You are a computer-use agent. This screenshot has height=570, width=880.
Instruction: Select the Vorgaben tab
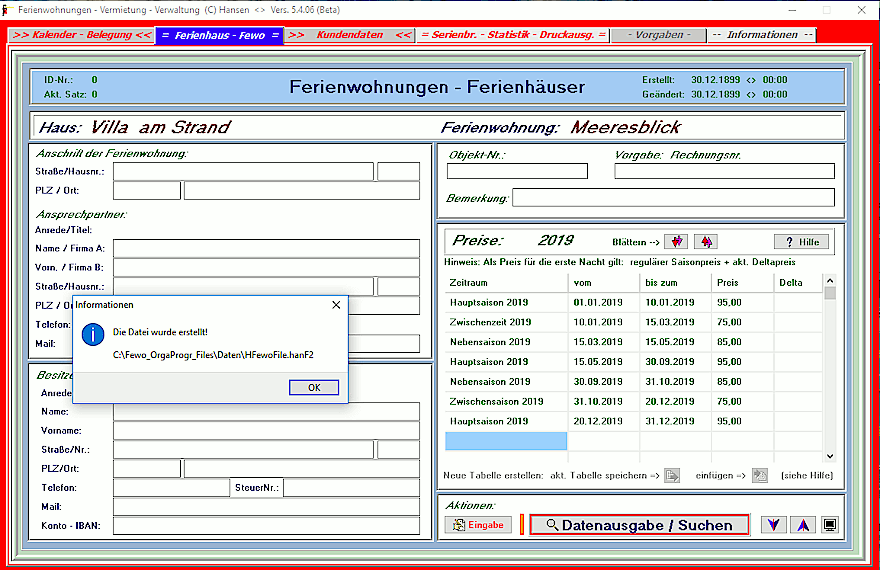(658, 35)
